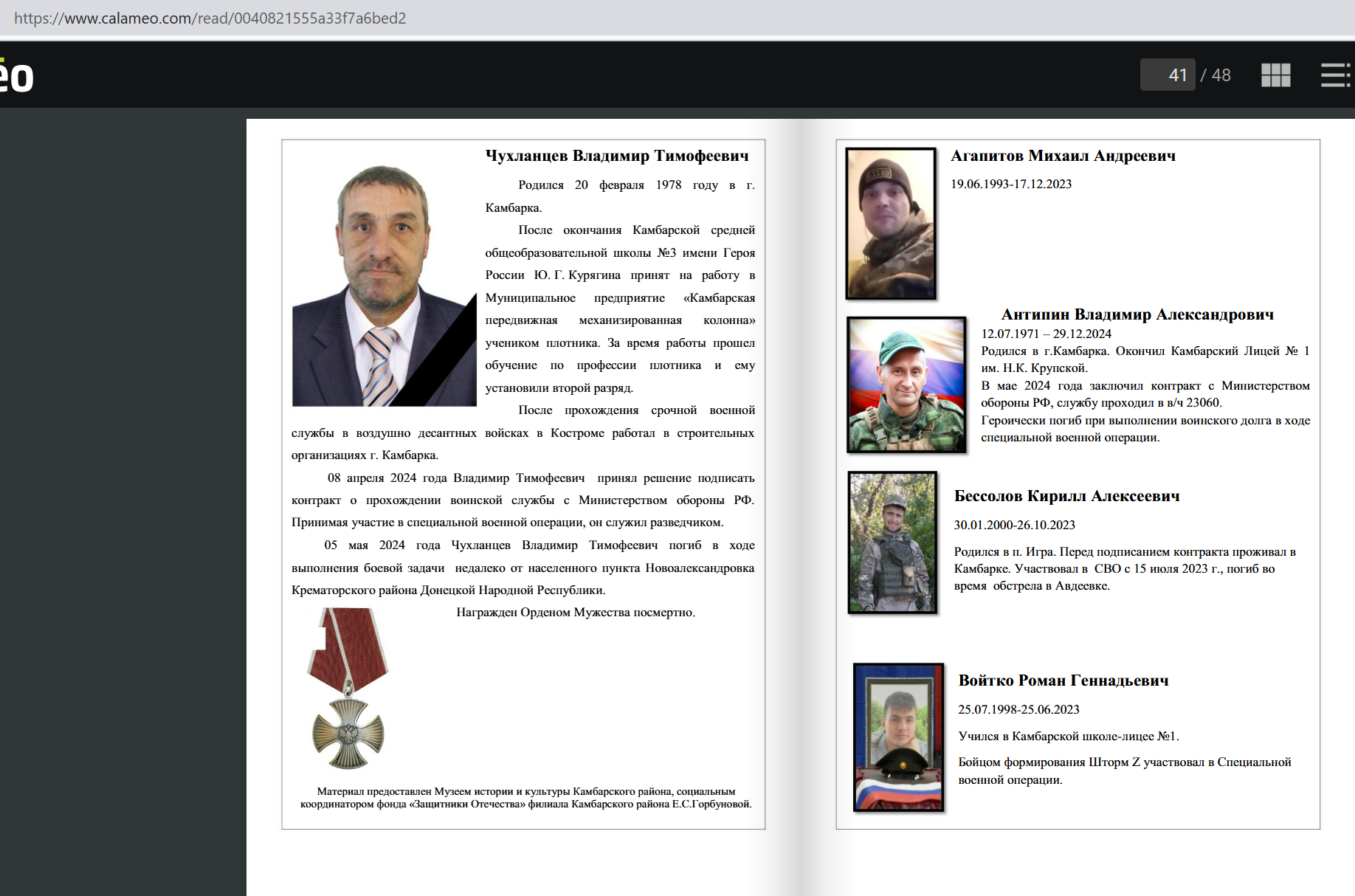Open the hamburger list menu

point(1336,75)
